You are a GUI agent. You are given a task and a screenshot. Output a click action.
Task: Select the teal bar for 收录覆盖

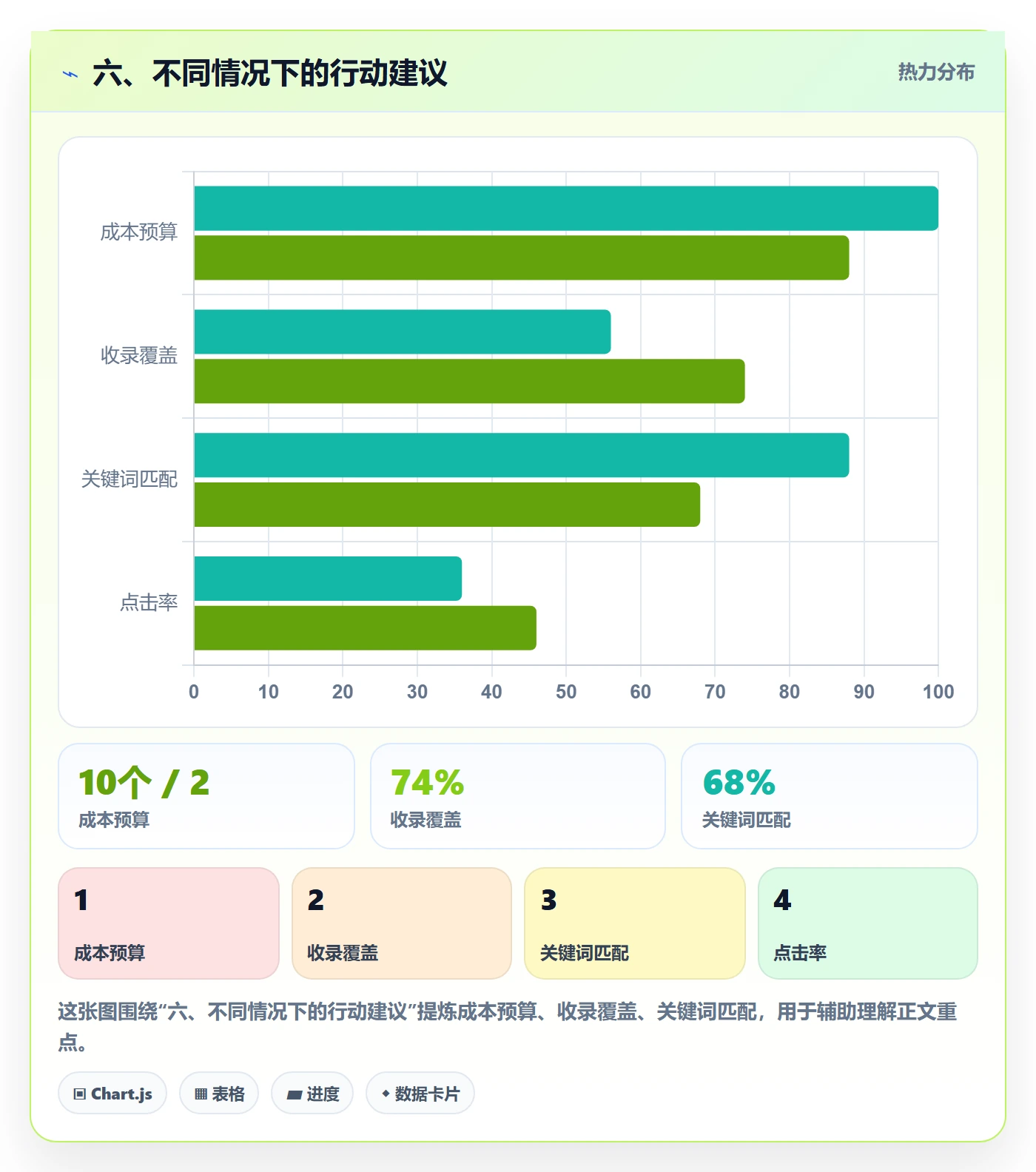(x=403, y=332)
